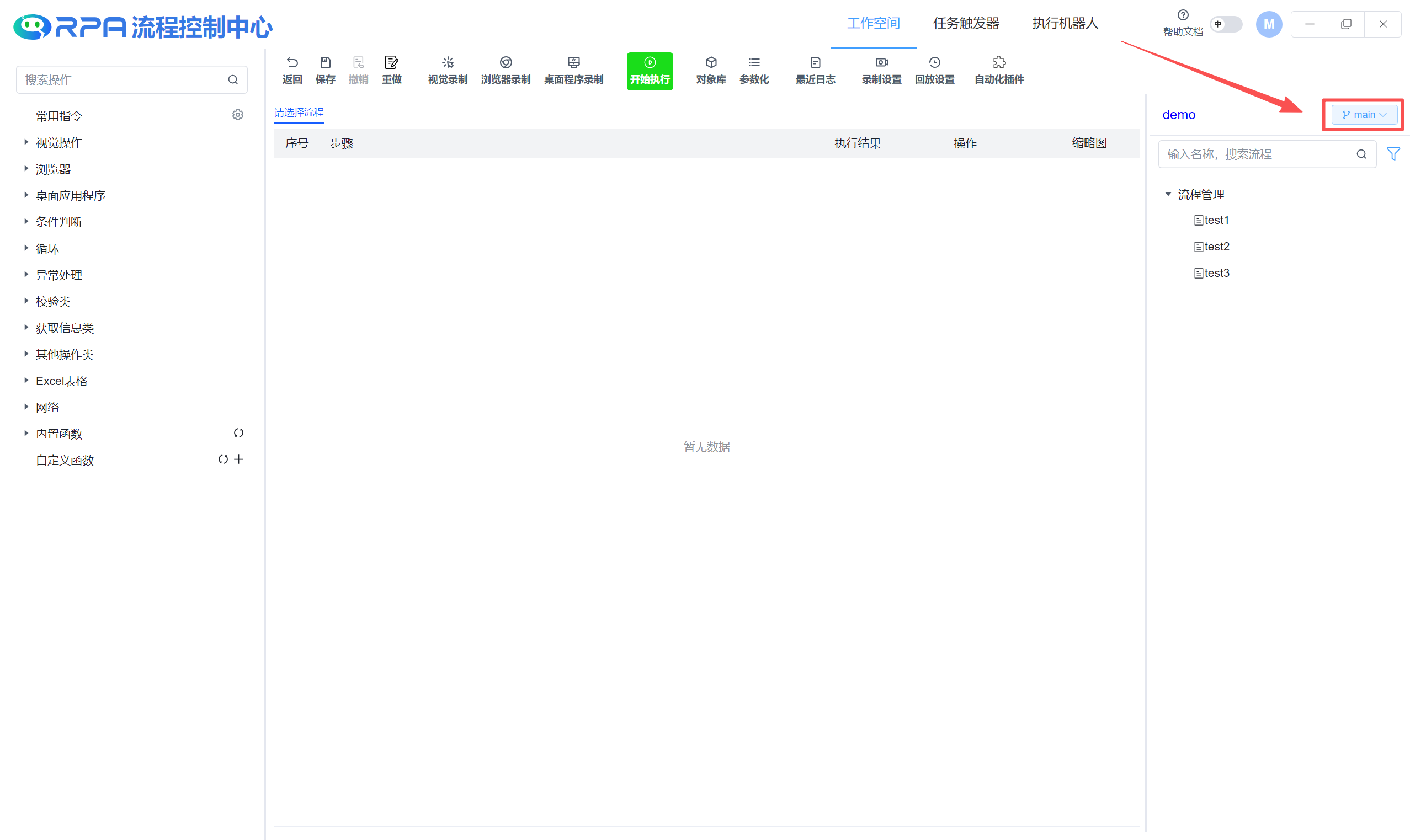Click the green 开始执行 button
The height and width of the screenshot is (840, 1410).
(650, 71)
